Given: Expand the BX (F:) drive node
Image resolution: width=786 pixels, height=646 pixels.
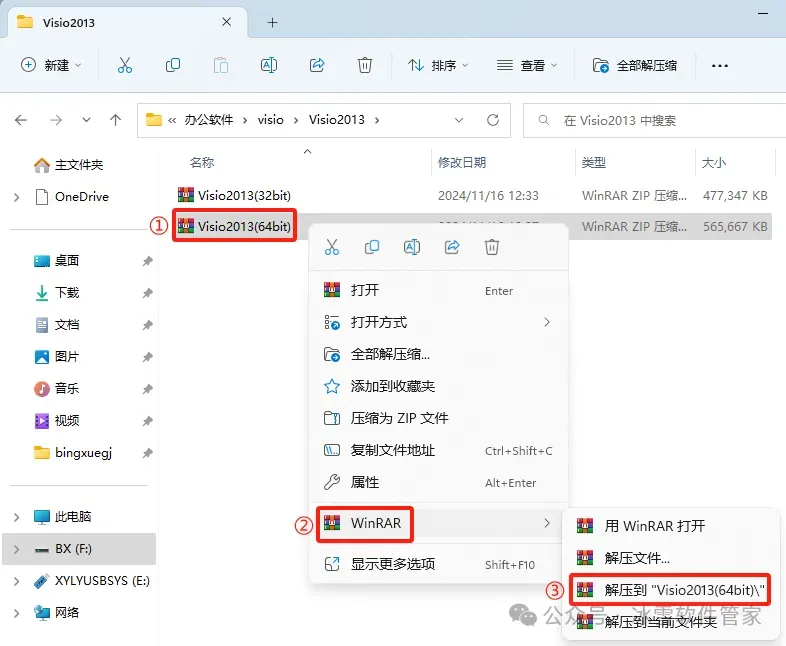Looking at the screenshot, I should [17, 549].
